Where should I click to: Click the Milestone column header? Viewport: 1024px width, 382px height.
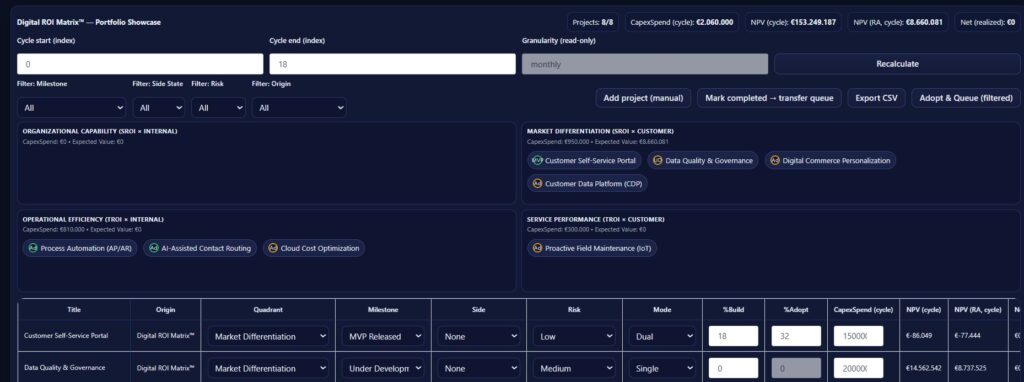[383, 310]
